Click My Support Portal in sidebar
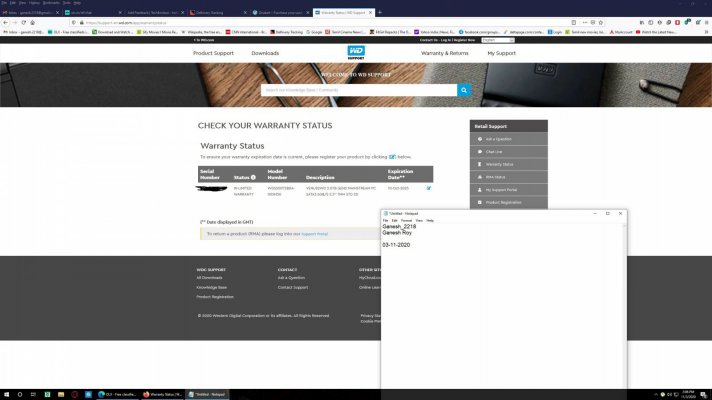Image resolution: width=712 pixels, height=400 pixels. click(x=509, y=190)
